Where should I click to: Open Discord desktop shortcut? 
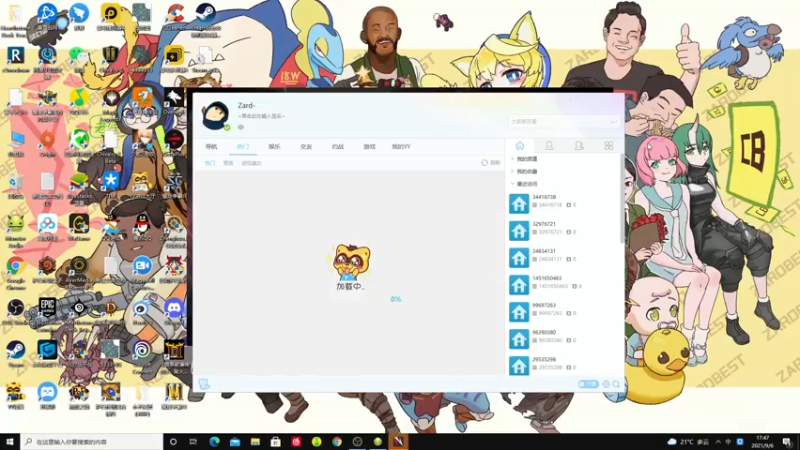[174, 312]
